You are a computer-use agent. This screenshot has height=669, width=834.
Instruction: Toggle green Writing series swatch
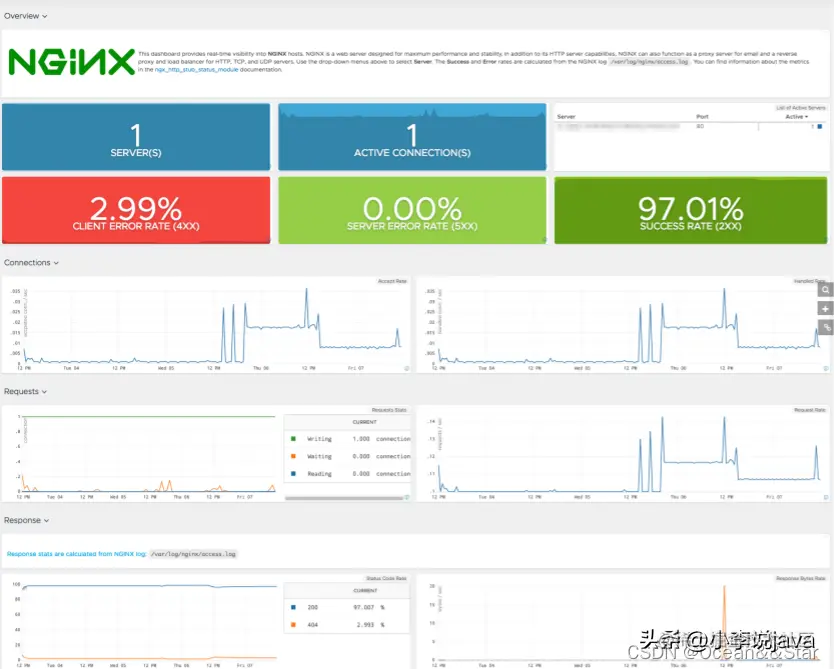pos(293,439)
